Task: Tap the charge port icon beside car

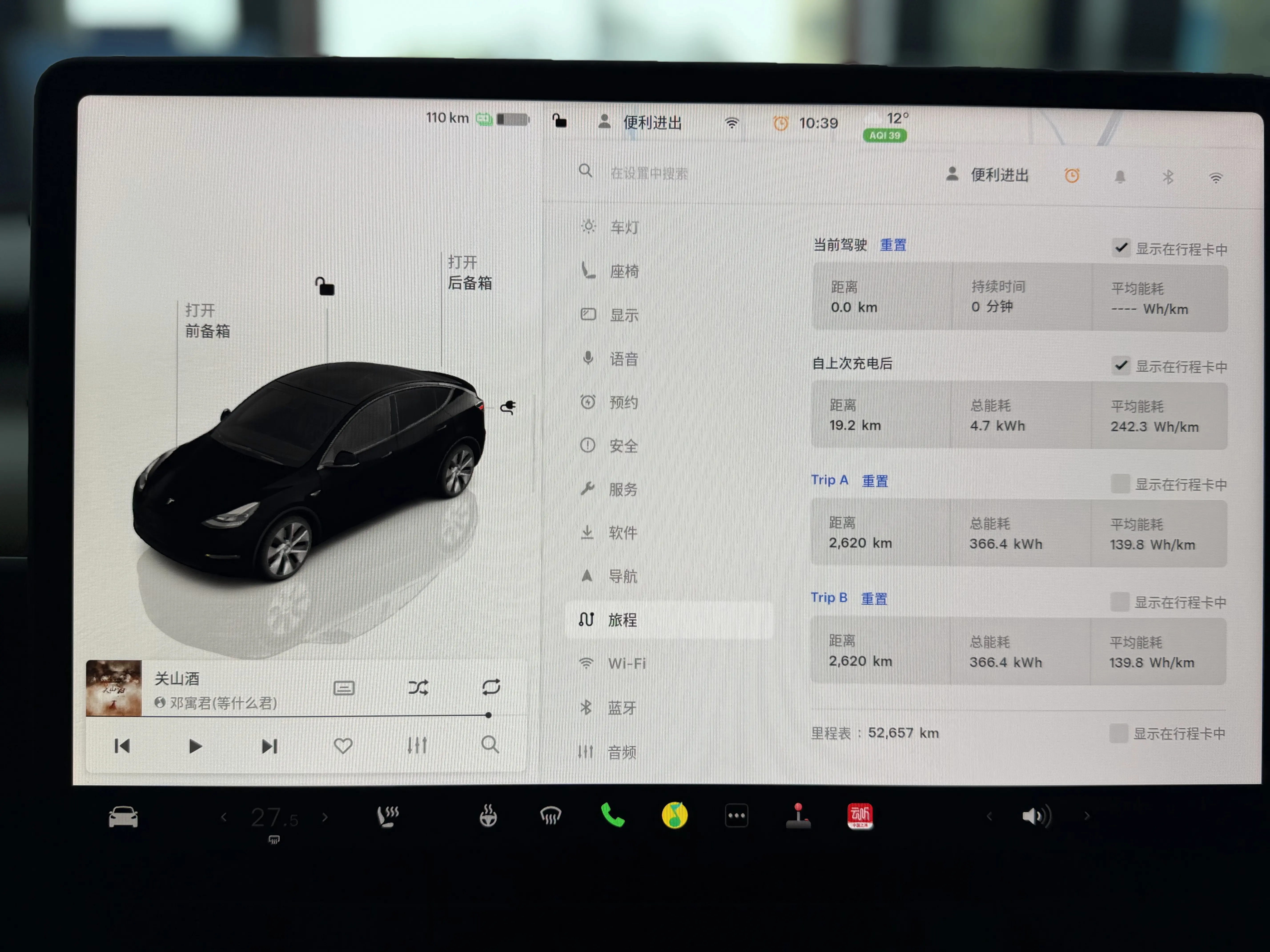Action: 508,407
